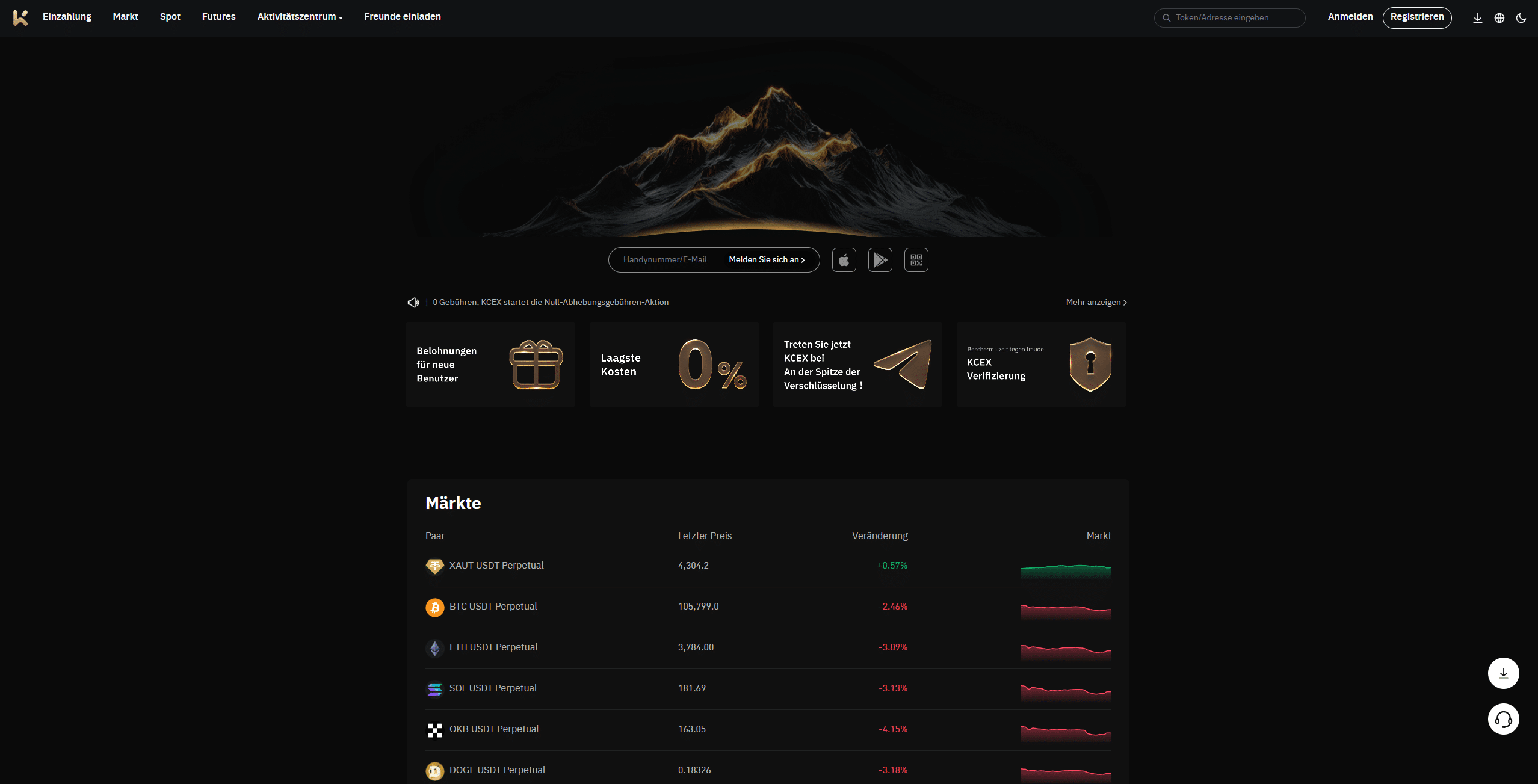Image resolution: width=1538 pixels, height=784 pixels.
Task: Click Mehr anzeigen link
Action: 1096,302
